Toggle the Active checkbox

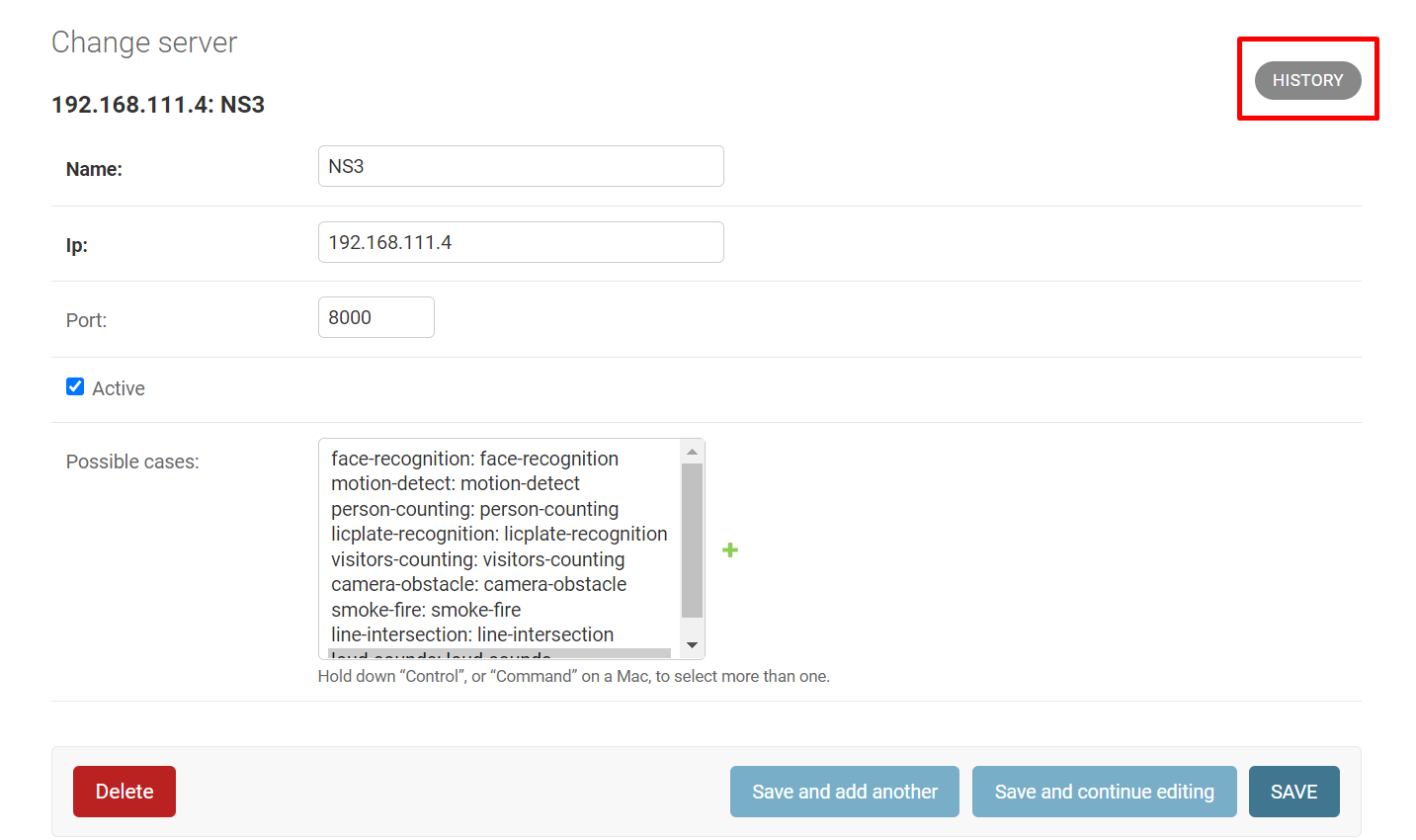[75, 386]
